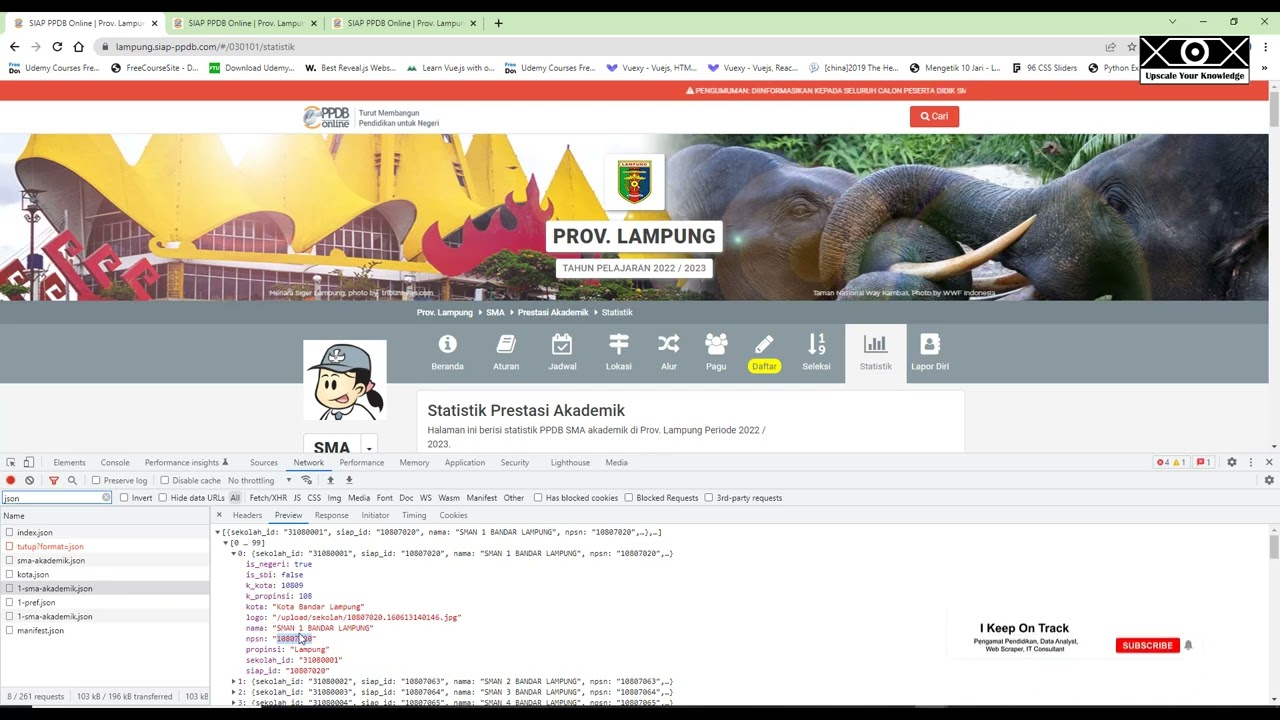Click the share icon in address bar
This screenshot has width=1280, height=720.
click(1110, 47)
